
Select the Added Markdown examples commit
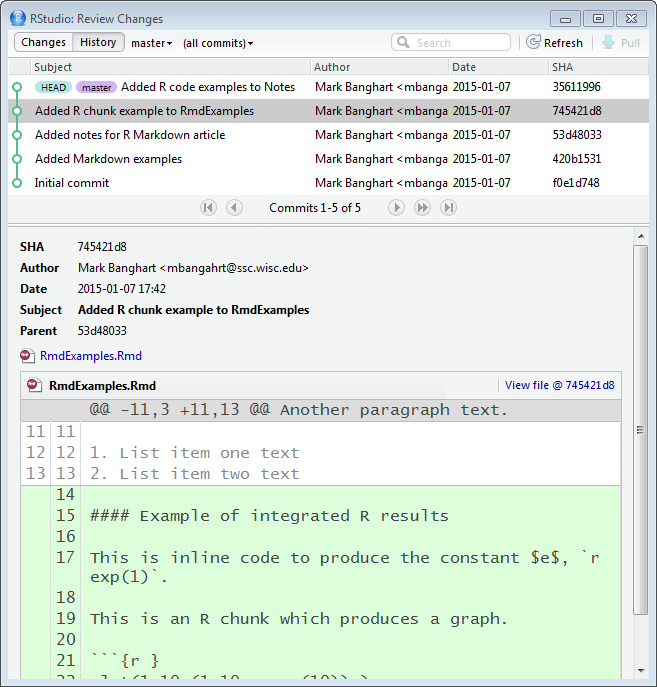(x=108, y=159)
